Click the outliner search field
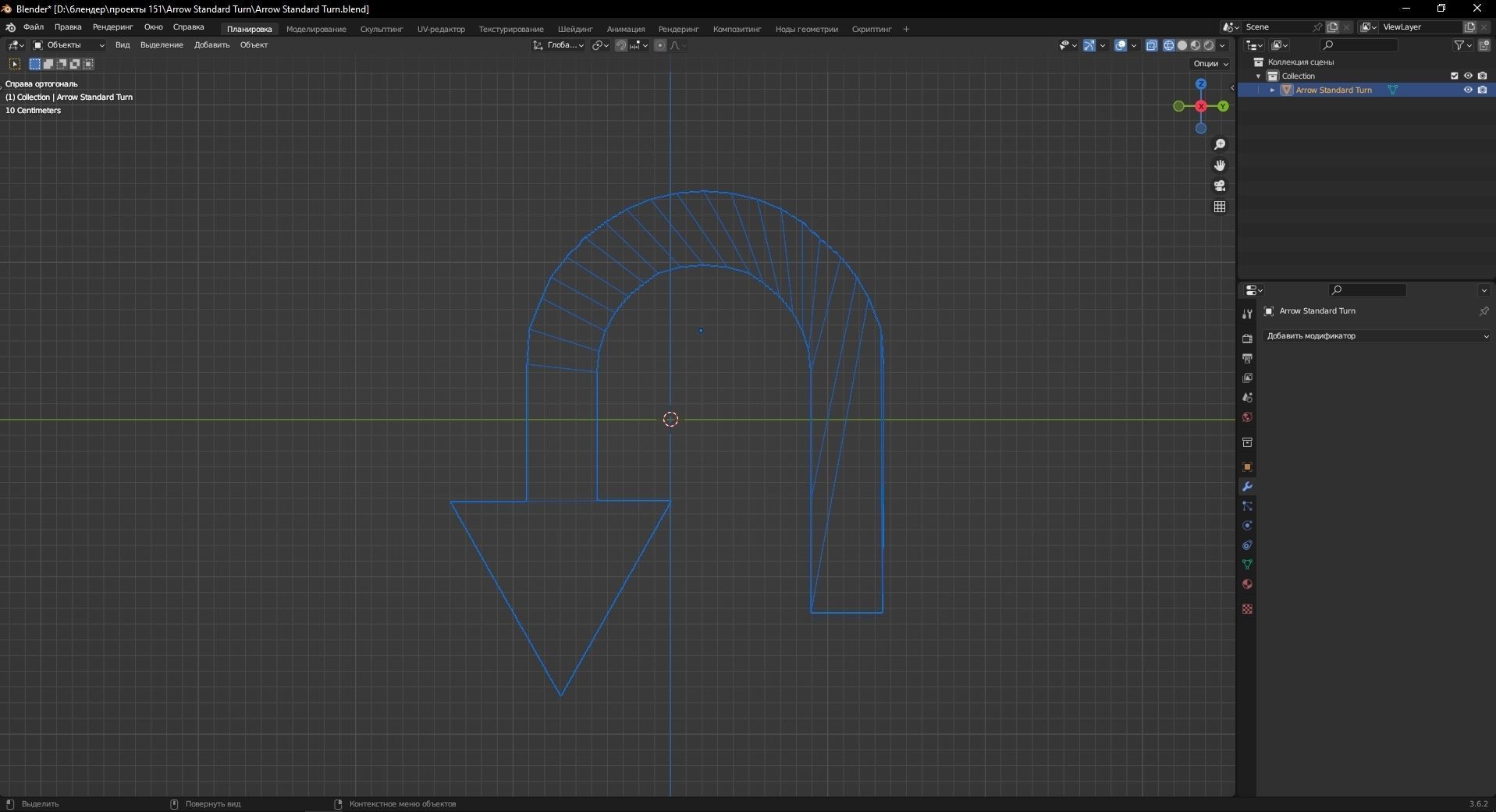 pos(1357,45)
